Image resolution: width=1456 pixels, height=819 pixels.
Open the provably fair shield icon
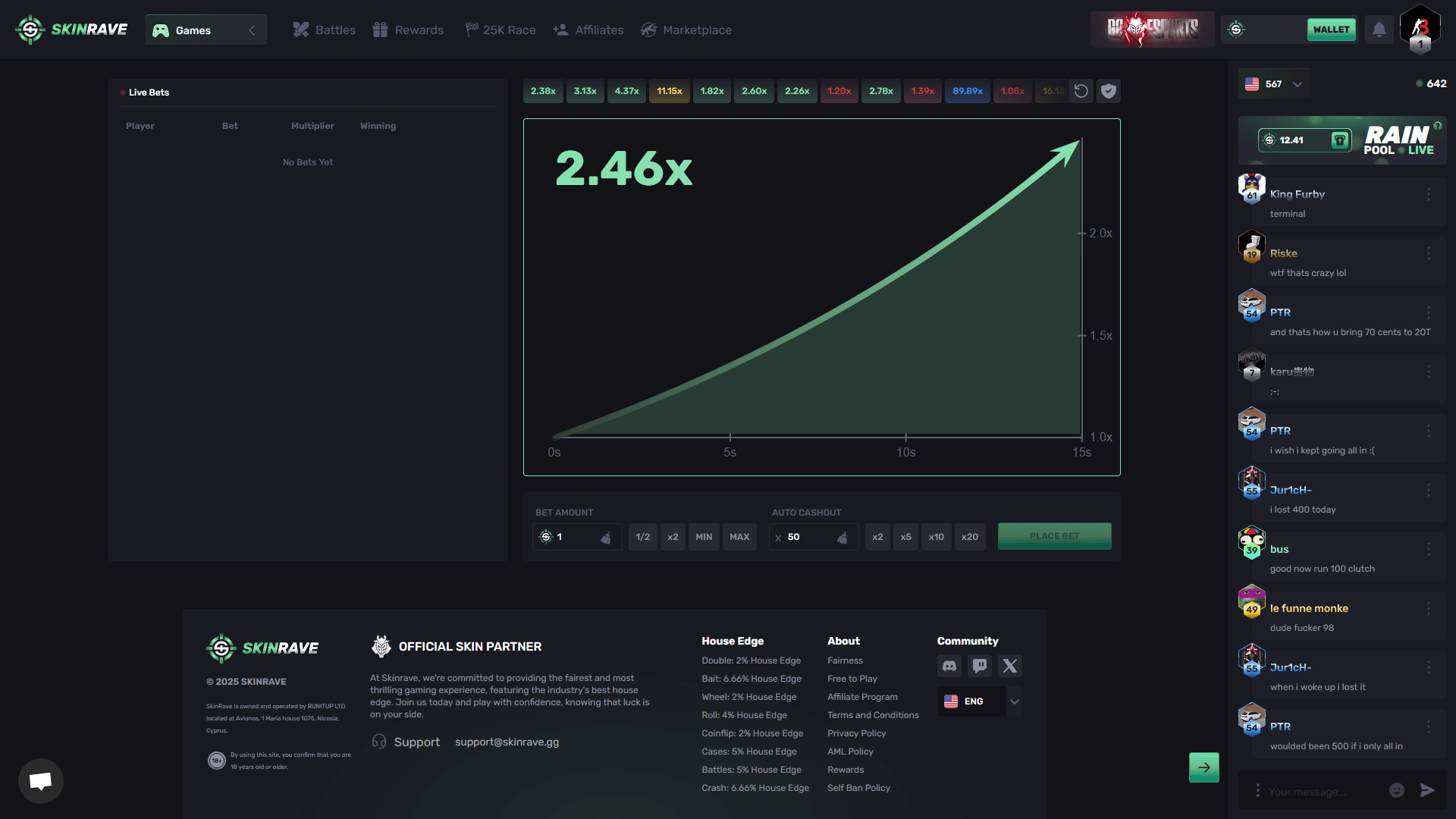pos(1108,90)
